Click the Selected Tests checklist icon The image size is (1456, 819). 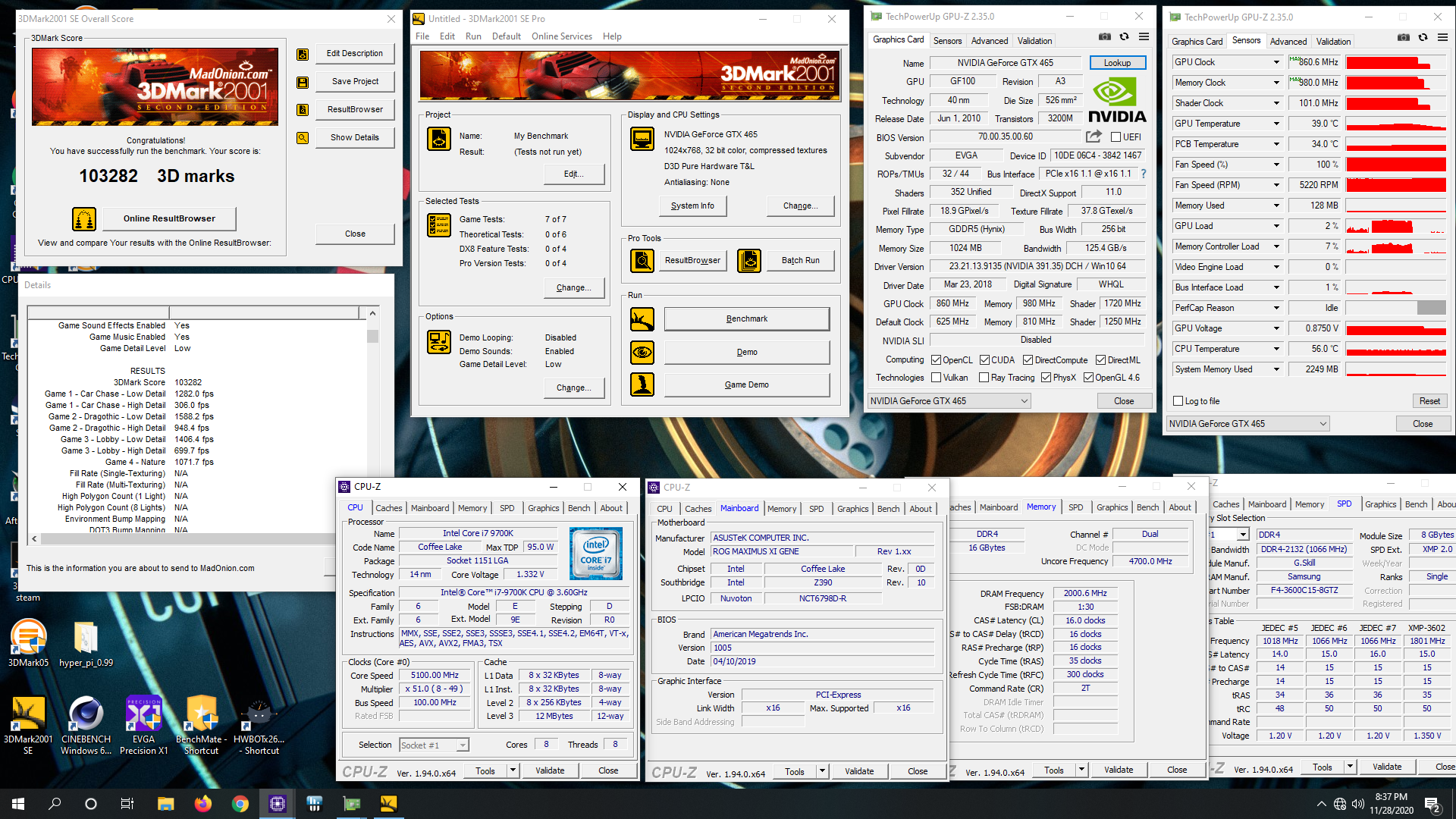pyautogui.click(x=439, y=225)
